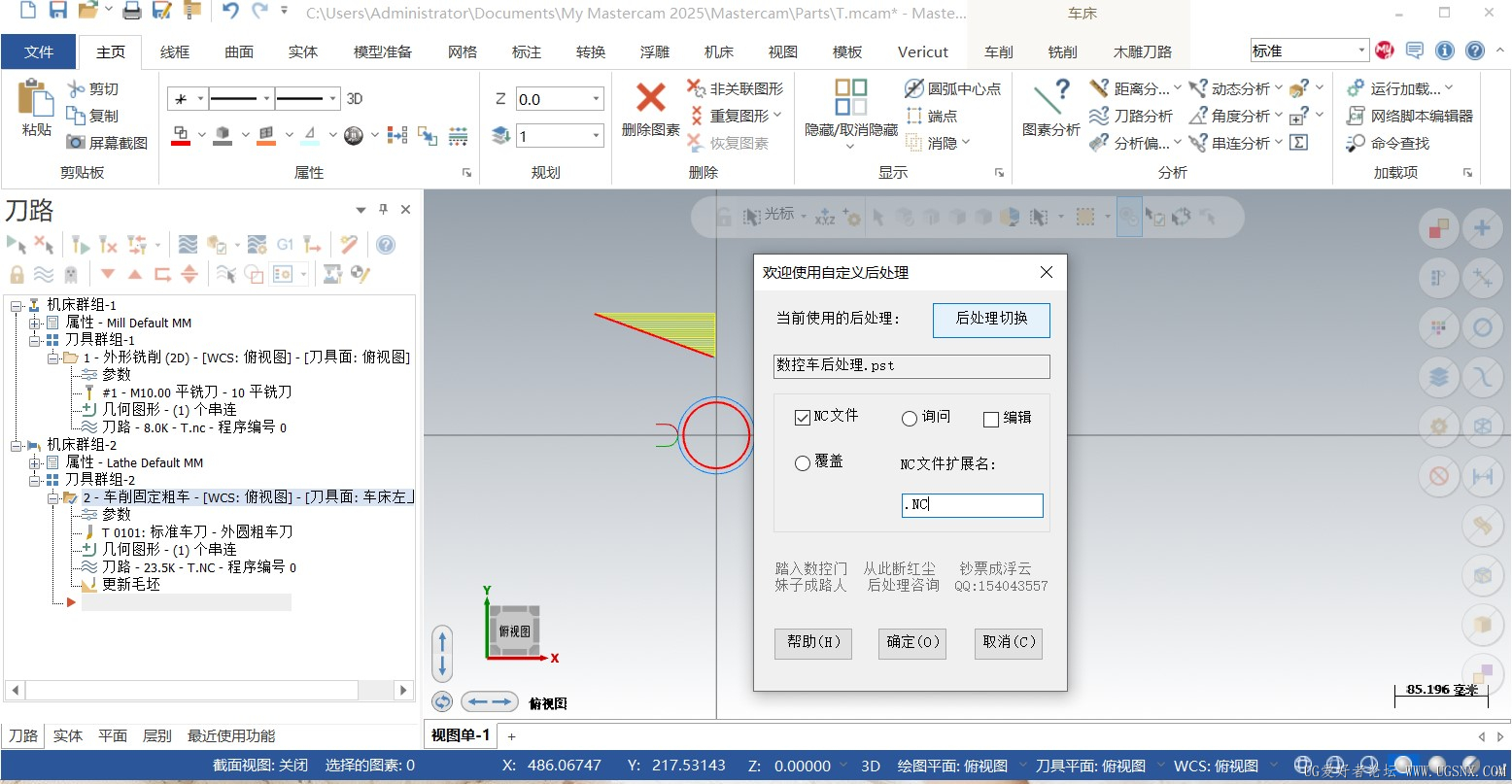1512x784 pixels.
Task: Open the 车削 ribbon tab
Action: [999, 52]
